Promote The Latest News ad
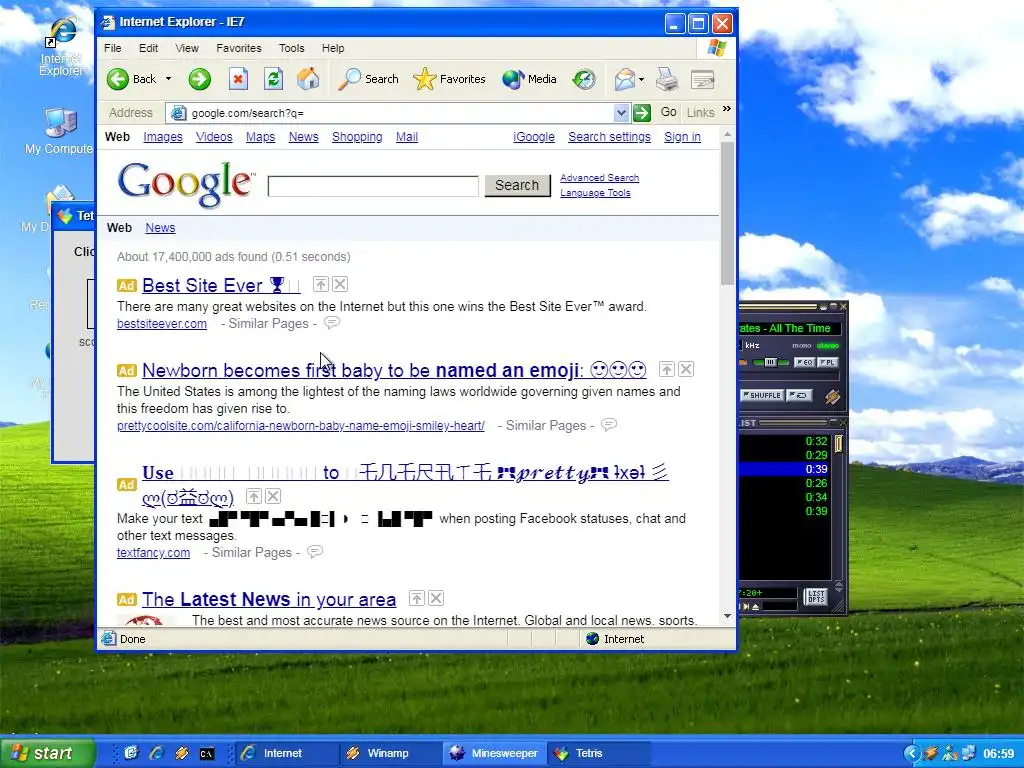The image size is (1024, 768). pyautogui.click(x=417, y=598)
